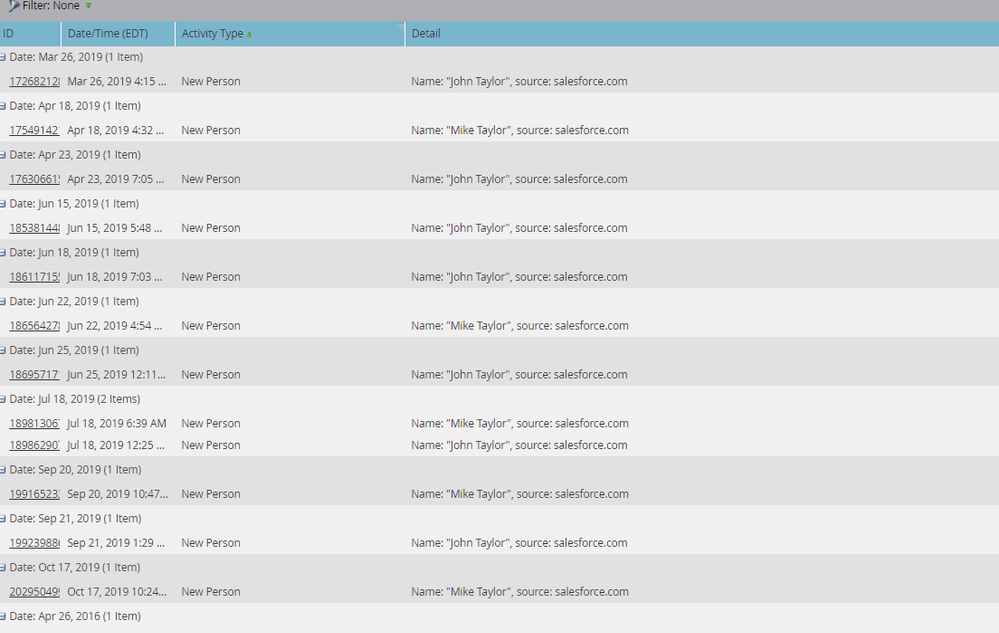The width and height of the screenshot is (999, 633).
Task: Collapse the Apr 26, 2016 group
Action: 4,617
